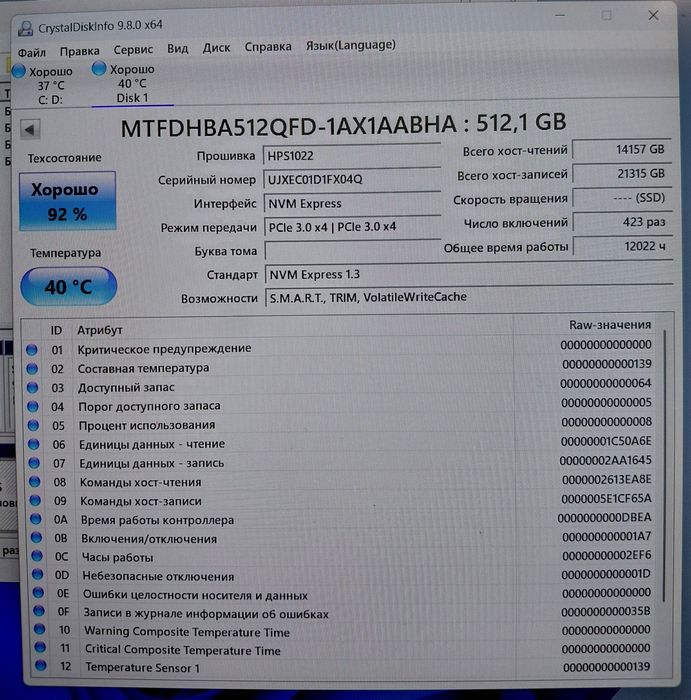
Task: Click the Возможности field with S.M.A.R.T., TRIM
Action: [x=469, y=296]
